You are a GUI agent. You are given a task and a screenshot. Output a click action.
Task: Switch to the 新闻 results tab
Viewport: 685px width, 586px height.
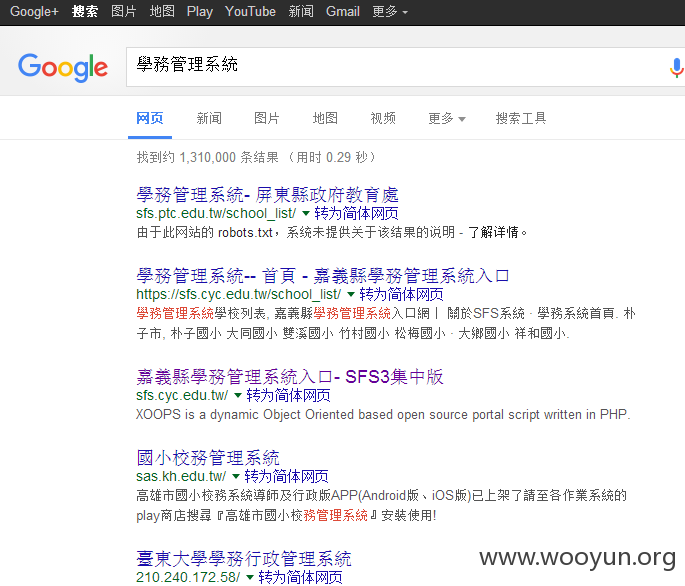(x=209, y=118)
